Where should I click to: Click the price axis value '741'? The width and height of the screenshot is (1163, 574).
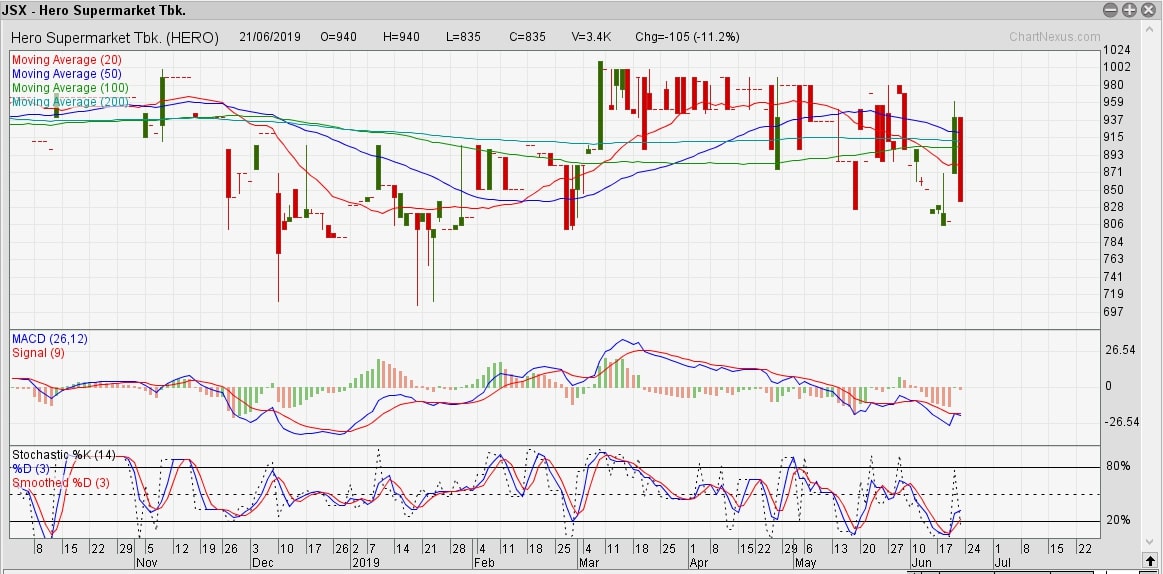(1115, 277)
